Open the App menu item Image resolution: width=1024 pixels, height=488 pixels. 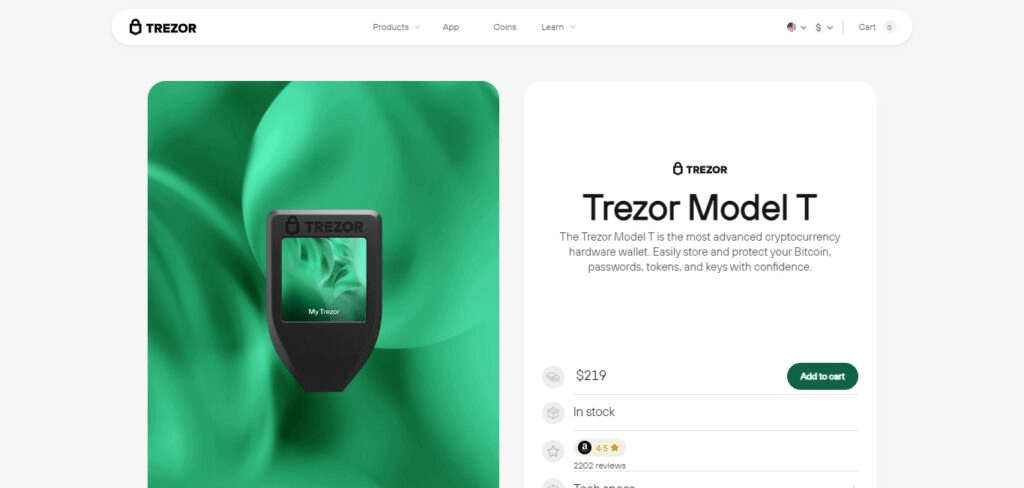click(x=451, y=27)
